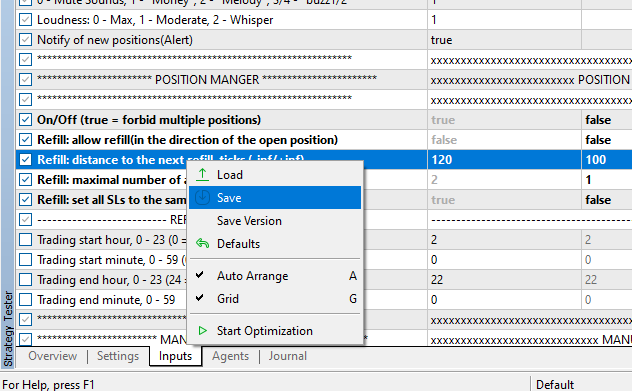632x391 pixels.
Task: Click Default profile in status bar
Action: pyautogui.click(x=555, y=385)
